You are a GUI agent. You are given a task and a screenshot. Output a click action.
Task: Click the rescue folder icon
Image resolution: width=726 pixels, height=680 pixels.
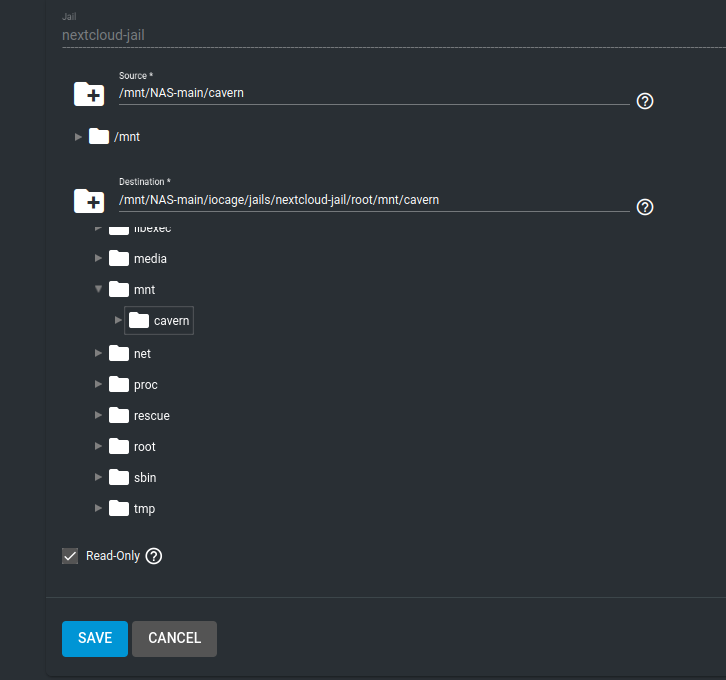click(119, 416)
